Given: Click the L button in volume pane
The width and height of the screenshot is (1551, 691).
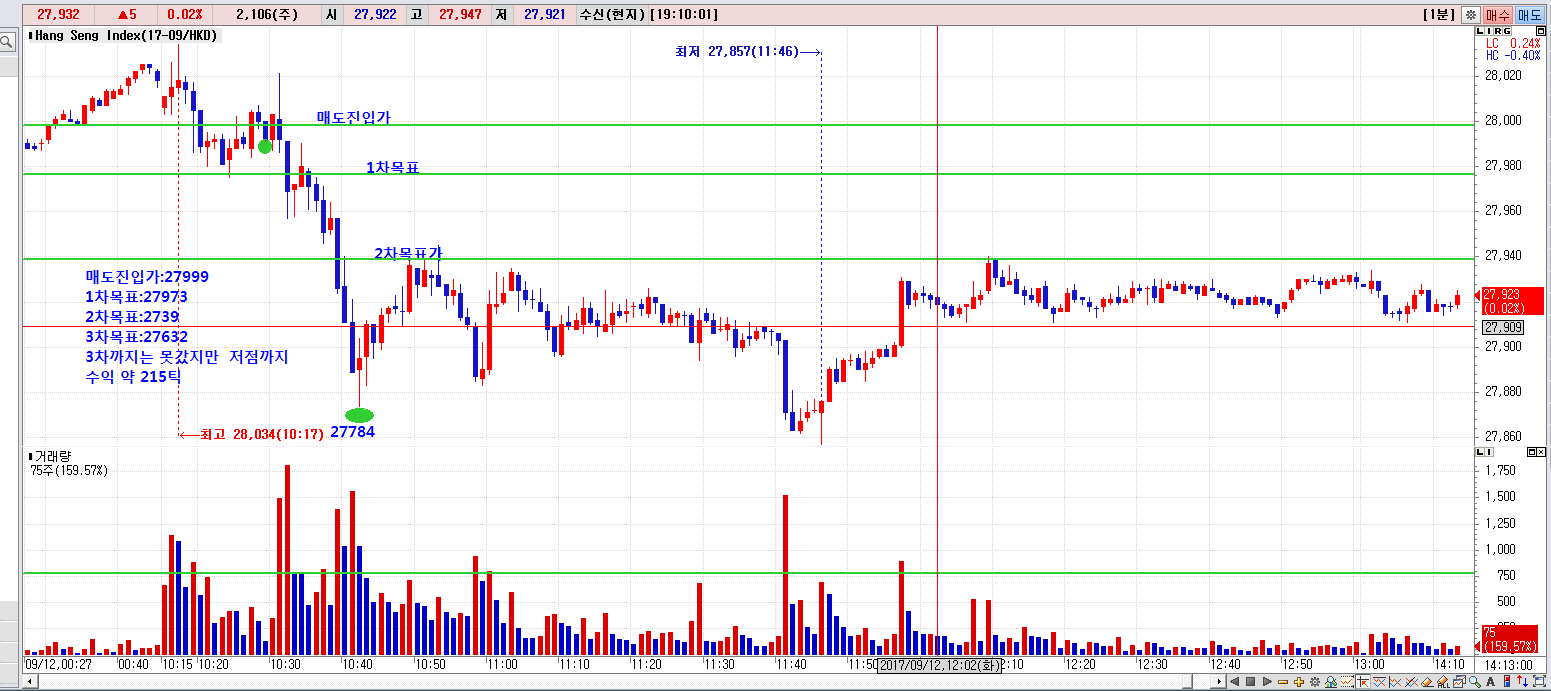Looking at the screenshot, I should click(x=1480, y=453).
